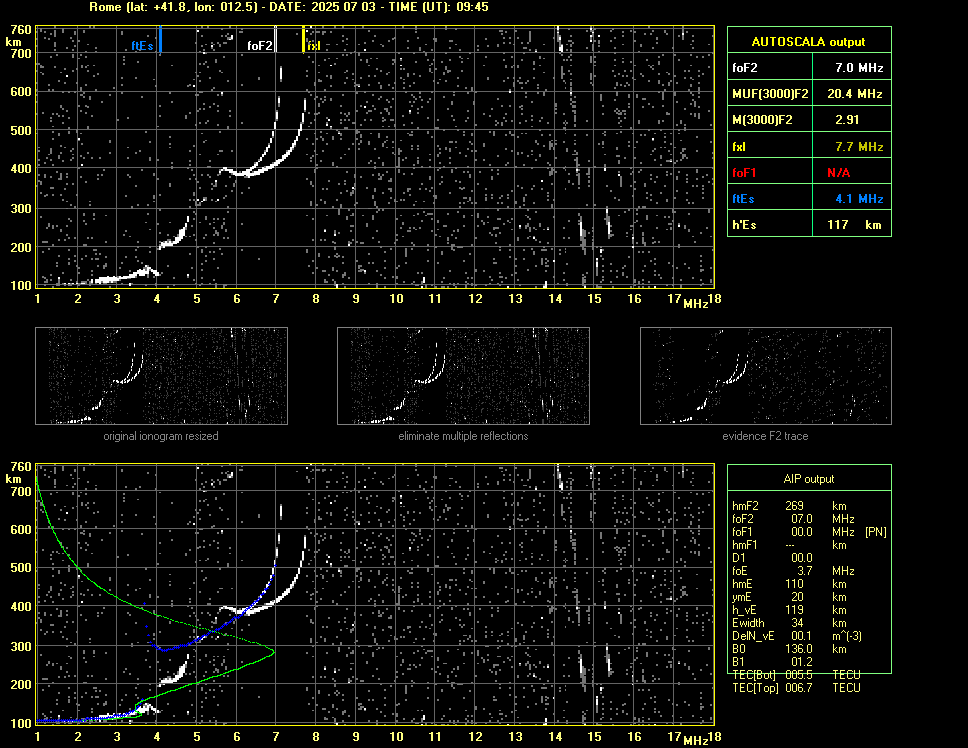Viewport: 968px width, 748px height.
Task: Select the hmE "110" value
Action: (795, 583)
